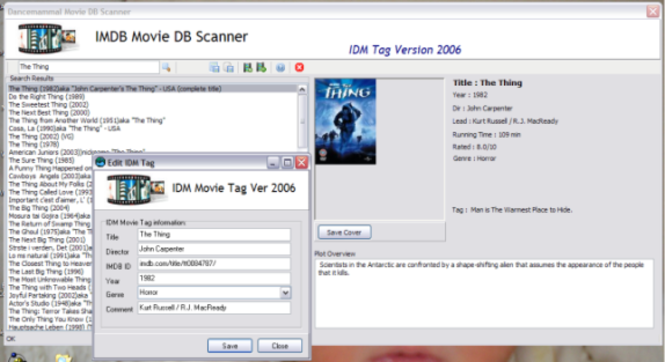
Task: Click the Comment field with Kurt Russell
Action: [x=214, y=308]
